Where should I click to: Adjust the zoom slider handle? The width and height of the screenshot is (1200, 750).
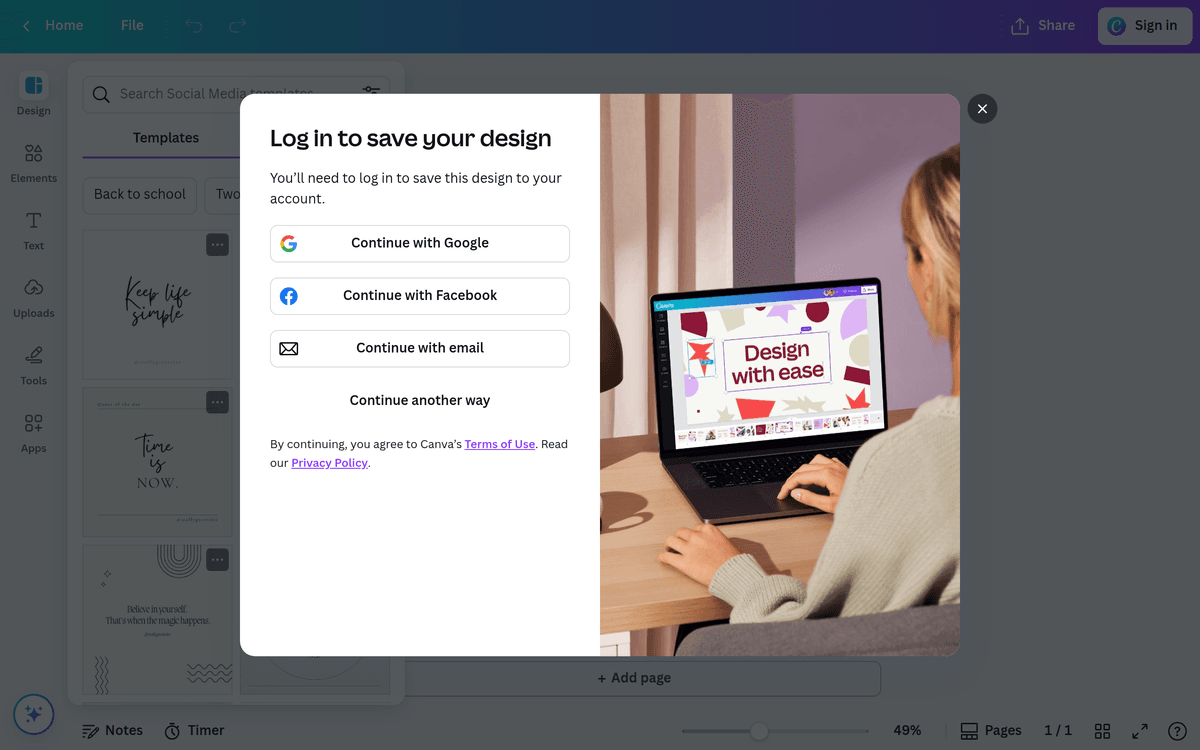tap(759, 731)
